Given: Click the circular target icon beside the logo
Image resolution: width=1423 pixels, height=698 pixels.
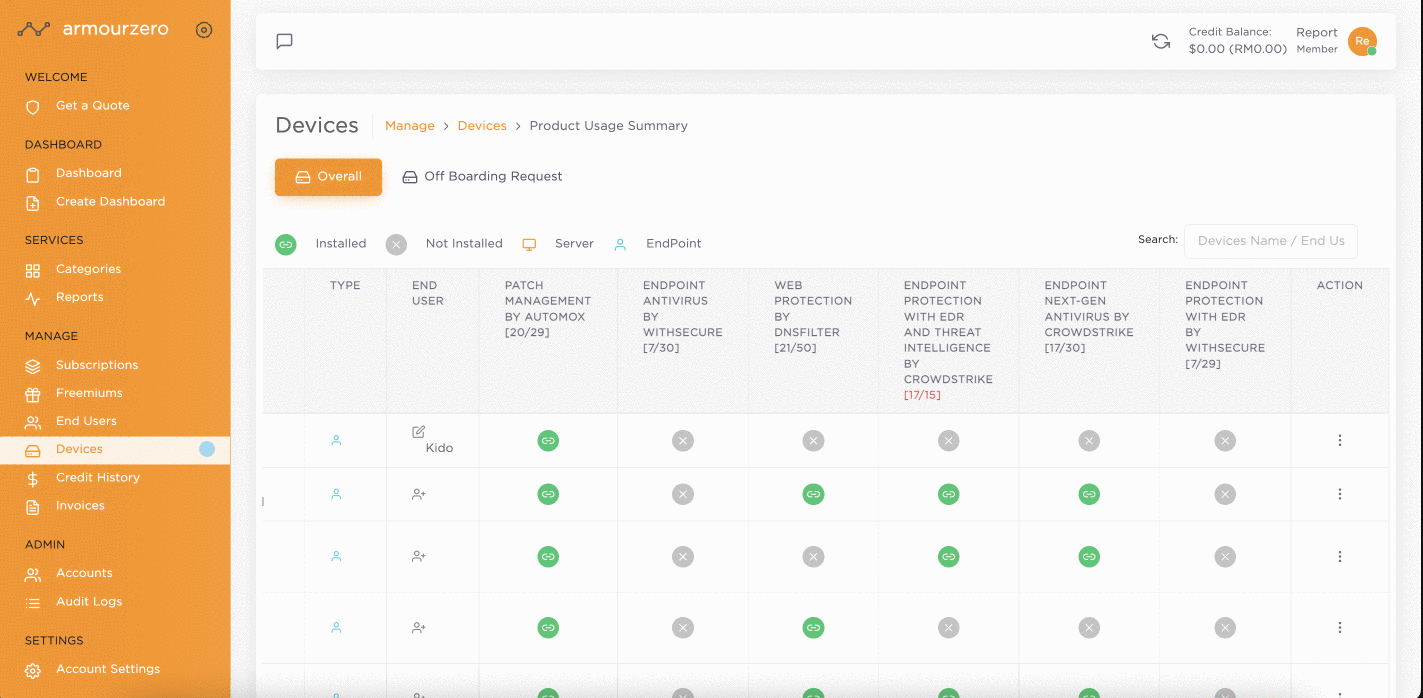Looking at the screenshot, I should coord(204,30).
